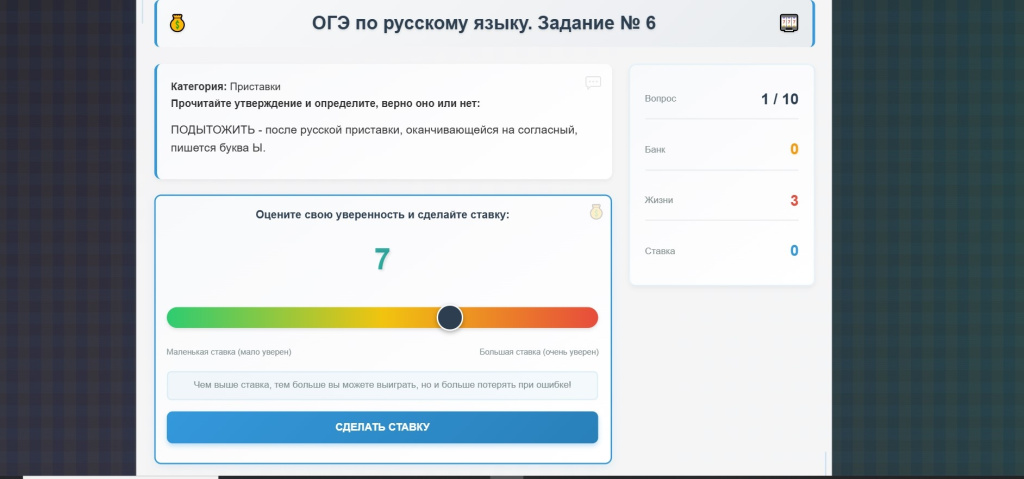Click the title ОГЭ по русскому языку. Задание № 6
Viewport: 1024px width, 479px height.
(x=483, y=24)
